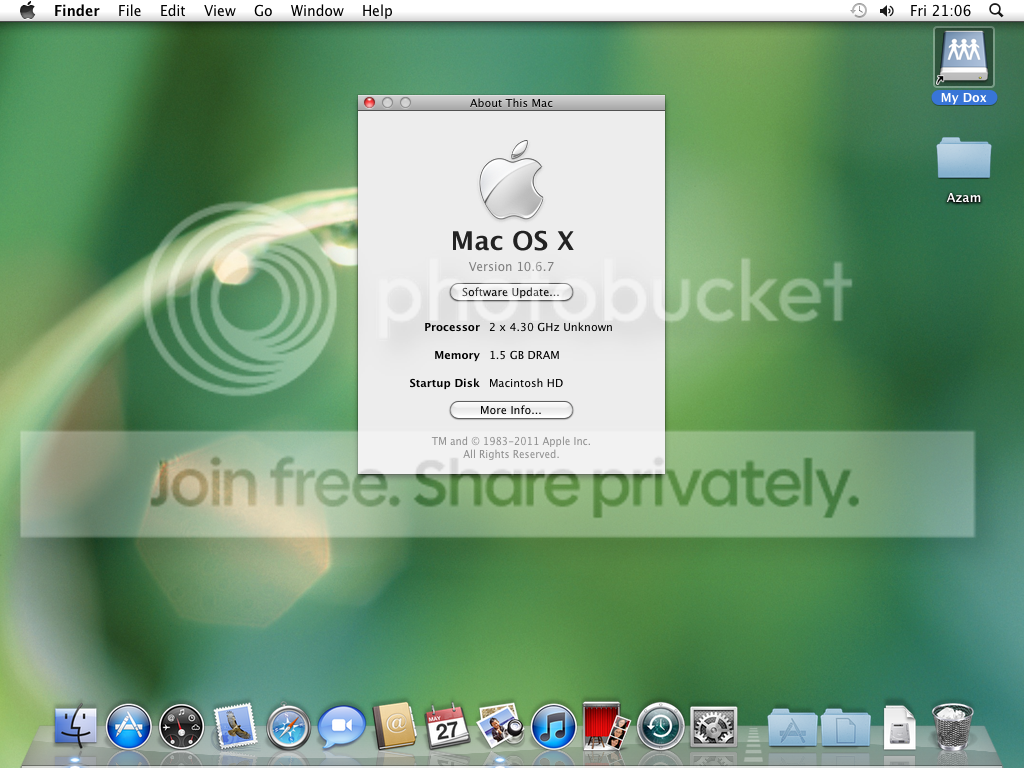Close the About This Mac window
Viewport: 1024px width, 768px height.
(369, 103)
